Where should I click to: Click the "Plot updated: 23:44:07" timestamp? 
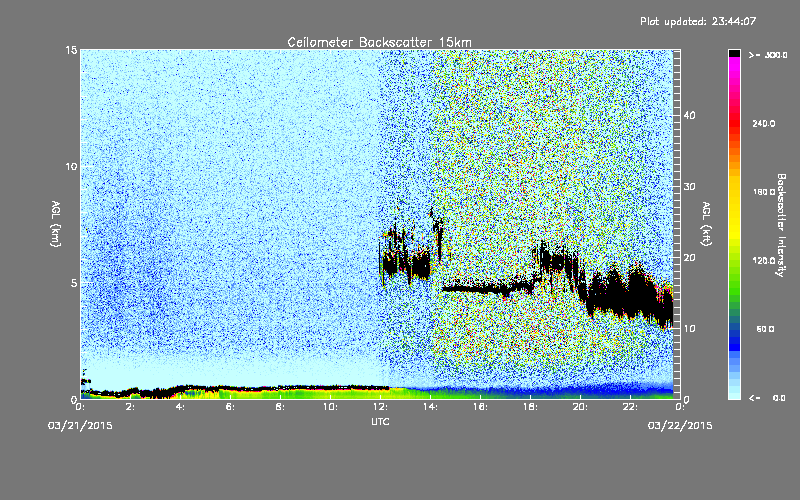698,21
